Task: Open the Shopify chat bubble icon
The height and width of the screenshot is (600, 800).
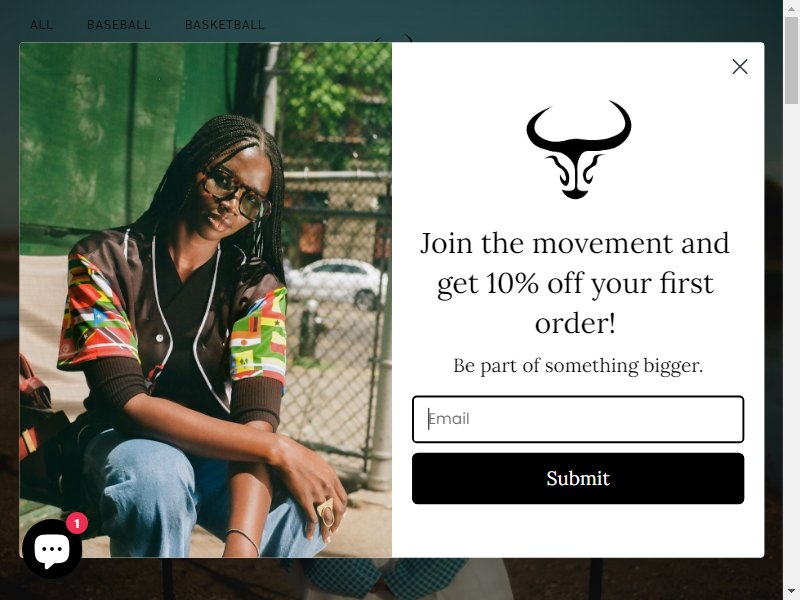Action: point(52,549)
